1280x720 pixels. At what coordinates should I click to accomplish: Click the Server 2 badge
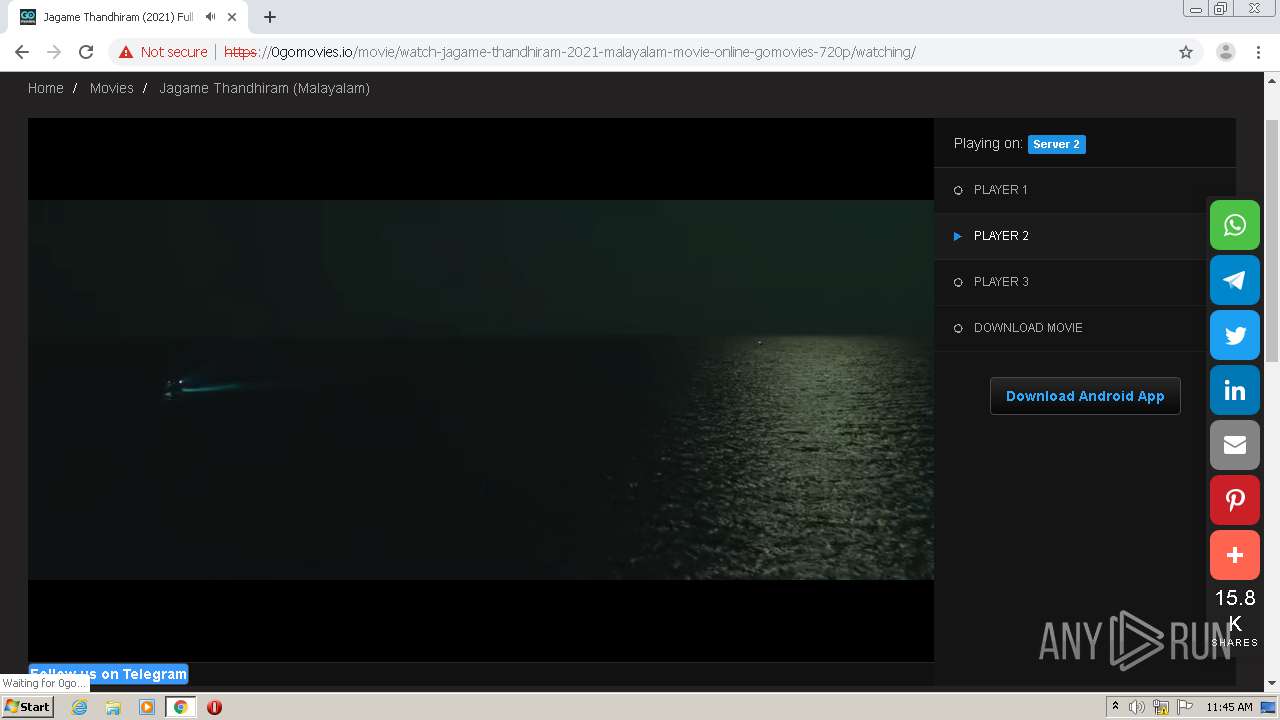pyautogui.click(x=1056, y=144)
